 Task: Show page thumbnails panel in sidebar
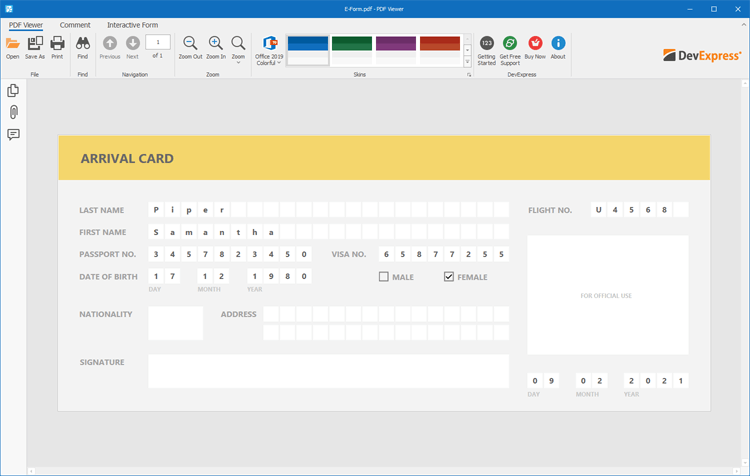[13, 90]
